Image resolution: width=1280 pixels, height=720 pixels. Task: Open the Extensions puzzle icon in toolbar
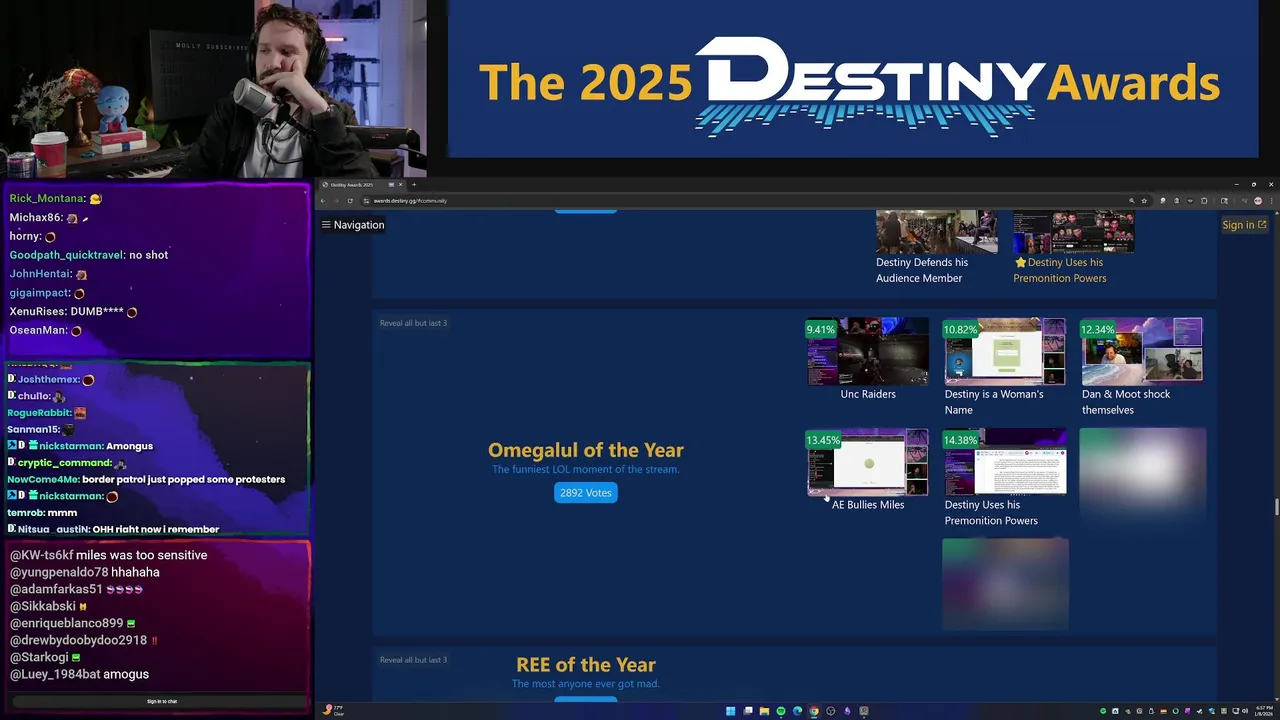coord(1204,201)
